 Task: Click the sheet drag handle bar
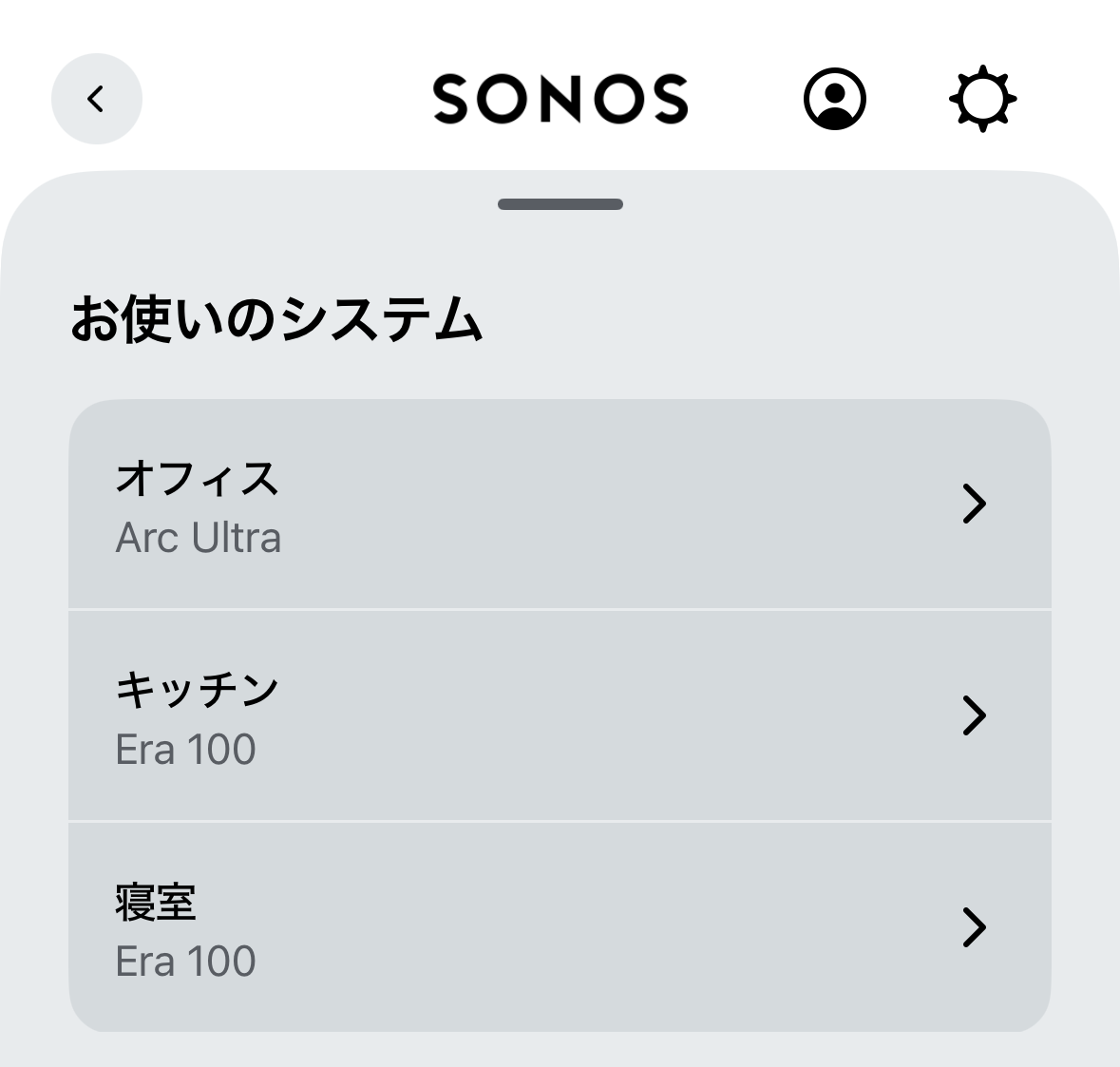tap(560, 204)
